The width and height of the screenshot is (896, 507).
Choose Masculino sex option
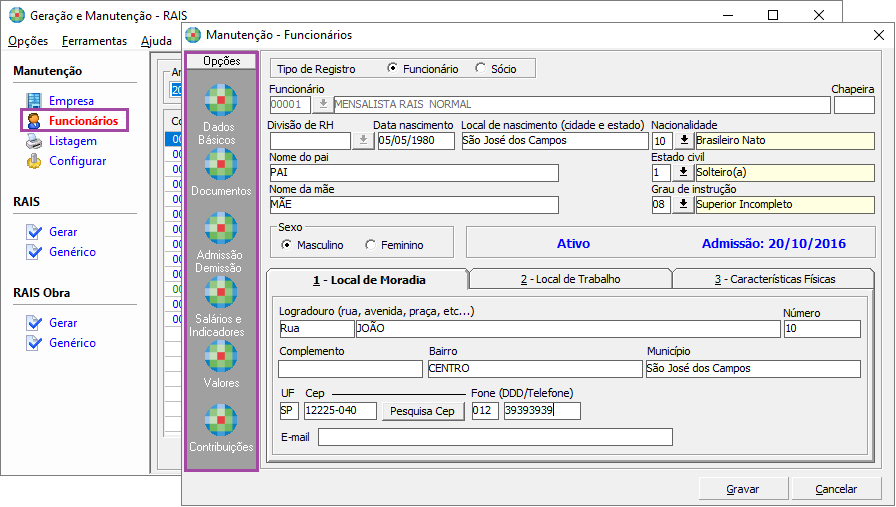[286, 245]
